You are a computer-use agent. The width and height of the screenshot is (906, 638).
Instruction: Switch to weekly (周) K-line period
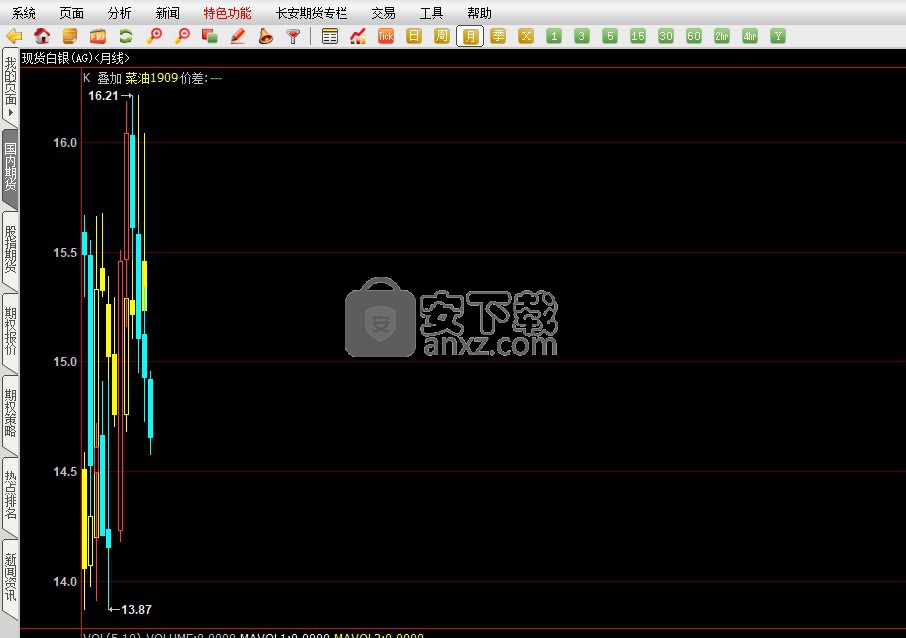(442, 37)
